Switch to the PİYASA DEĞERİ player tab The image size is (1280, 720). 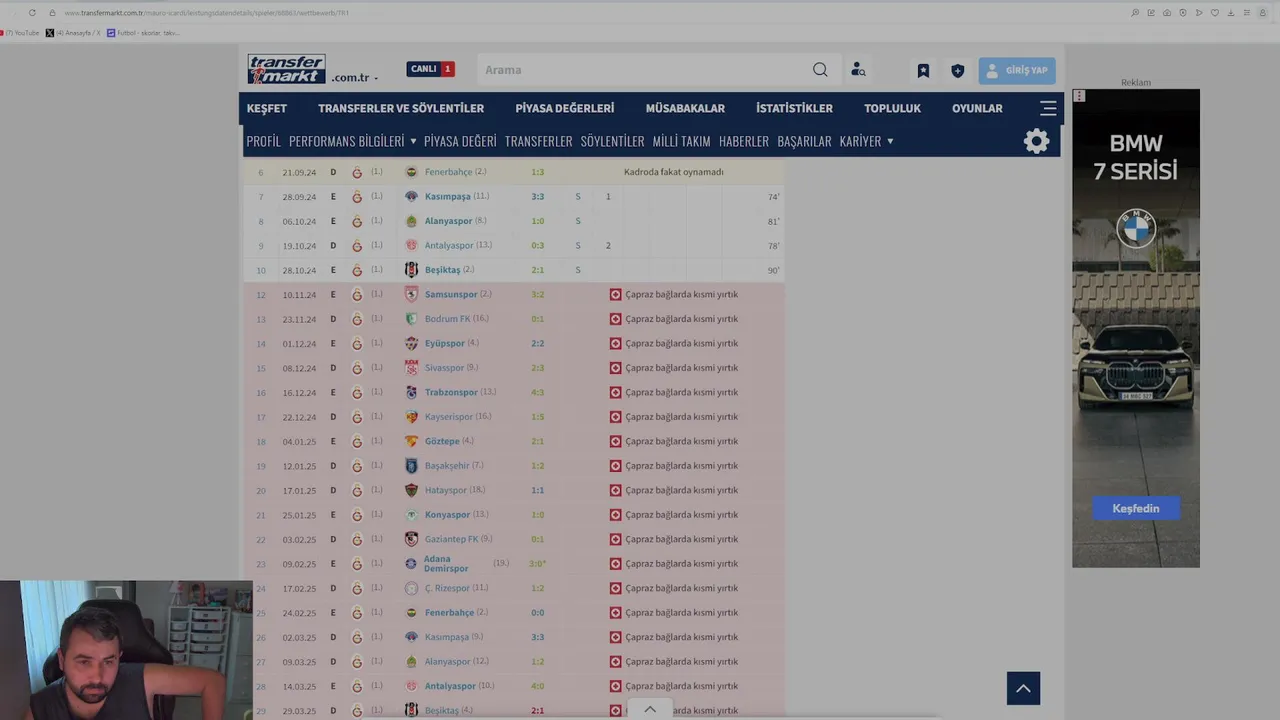tap(460, 141)
